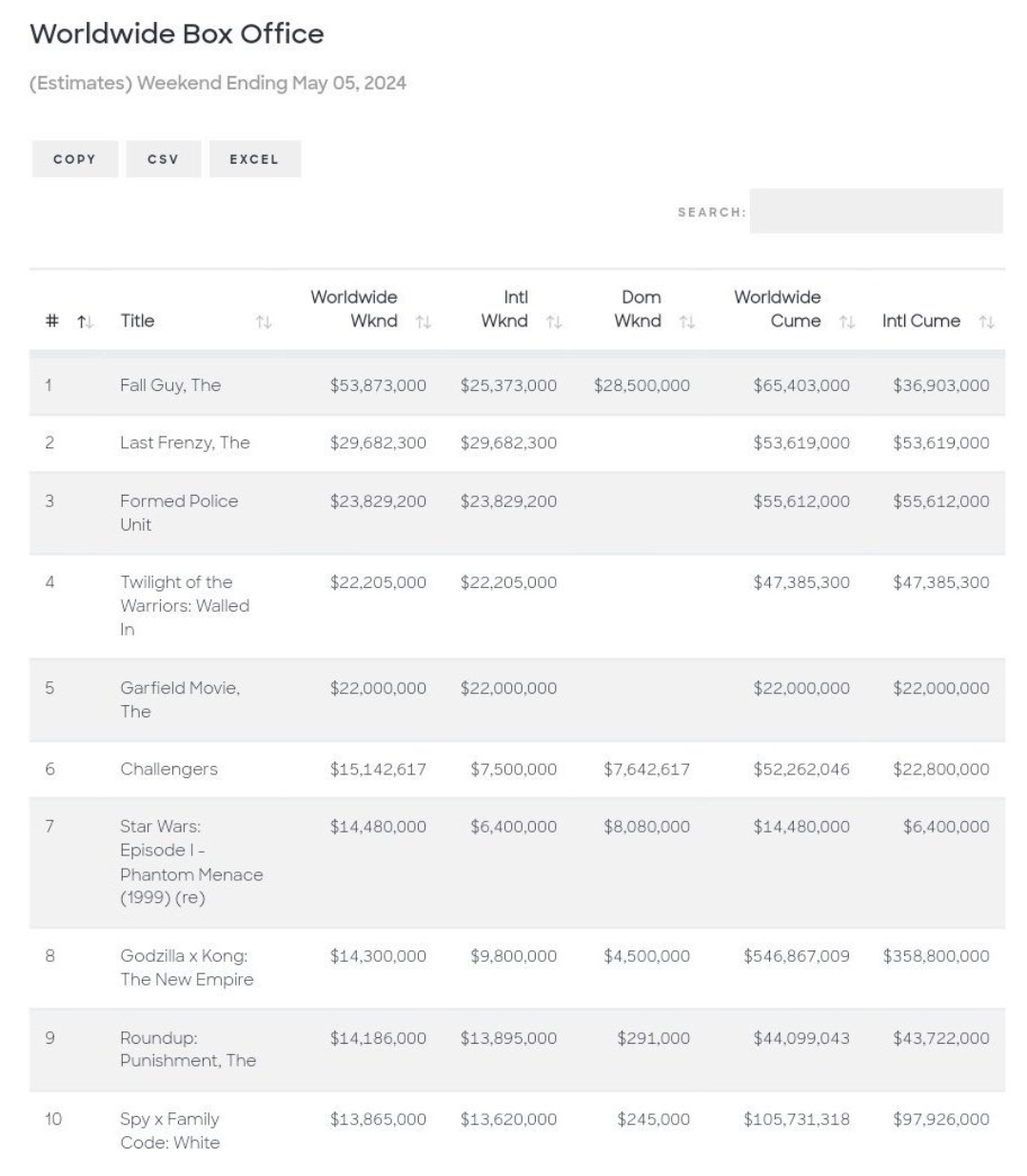The height and width of the screenshot is (1176, 1027).
Task: Click Roundup: Punishment, The title
Action: pyautogui.click(x=188, y=1049)
